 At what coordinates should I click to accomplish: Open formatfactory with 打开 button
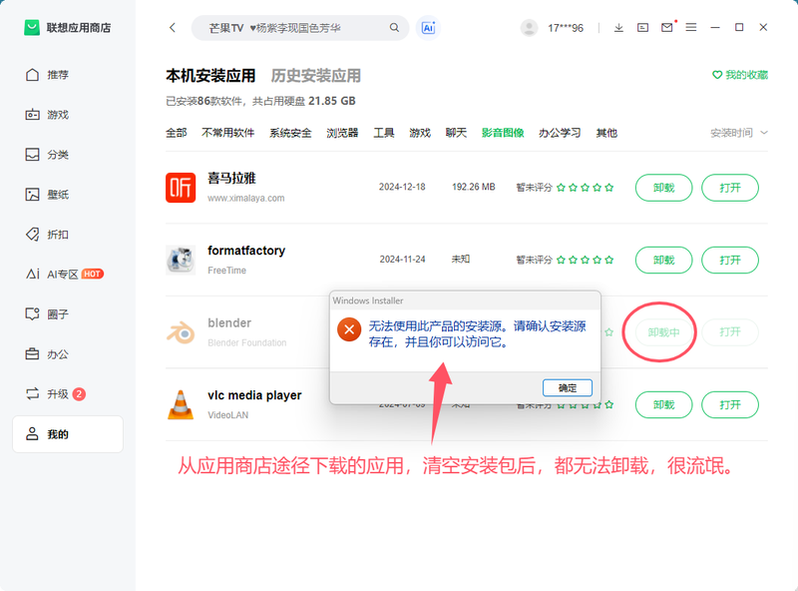point(730,260)
